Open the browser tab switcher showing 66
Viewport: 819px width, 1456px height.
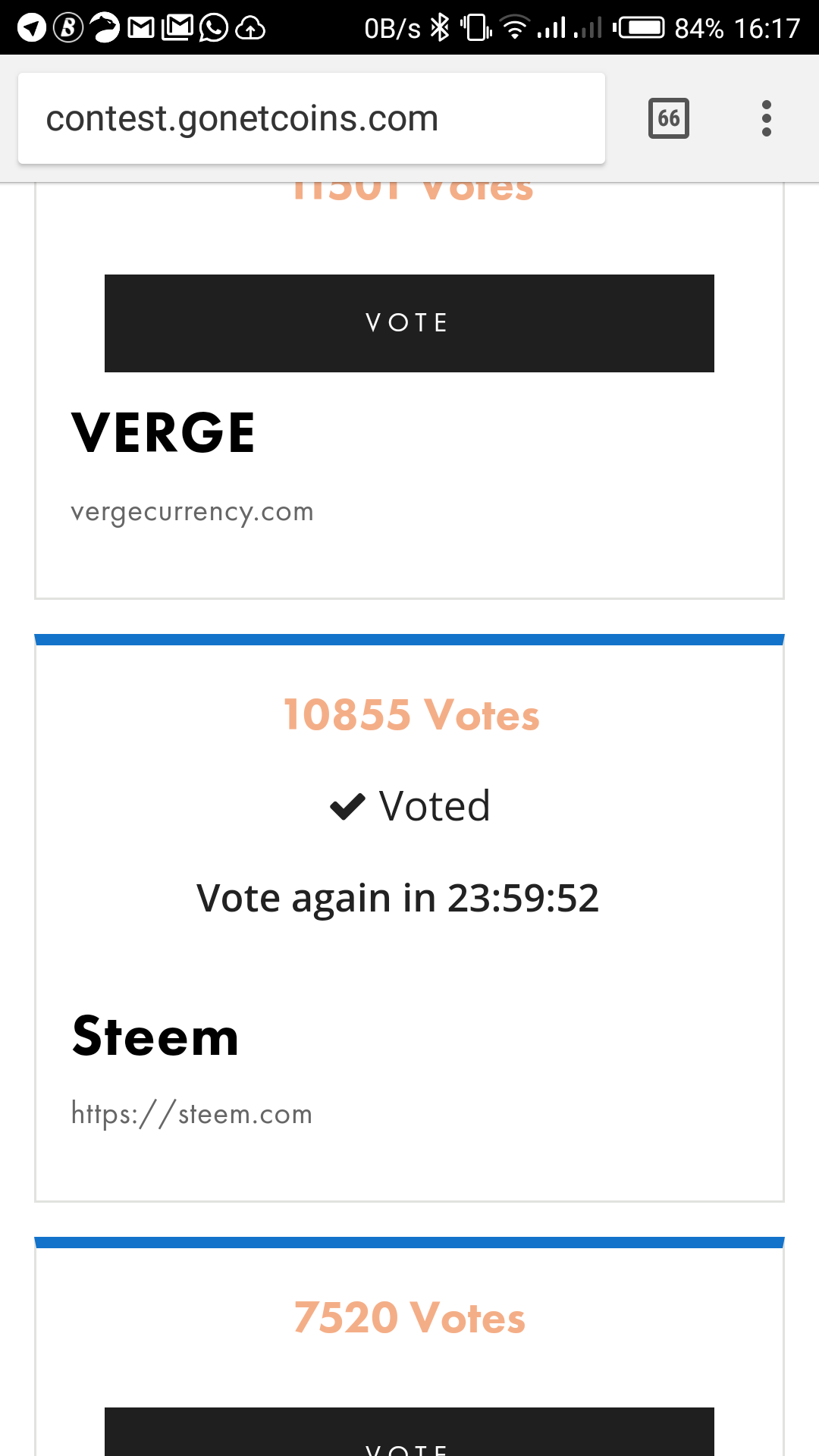(668, 118)
